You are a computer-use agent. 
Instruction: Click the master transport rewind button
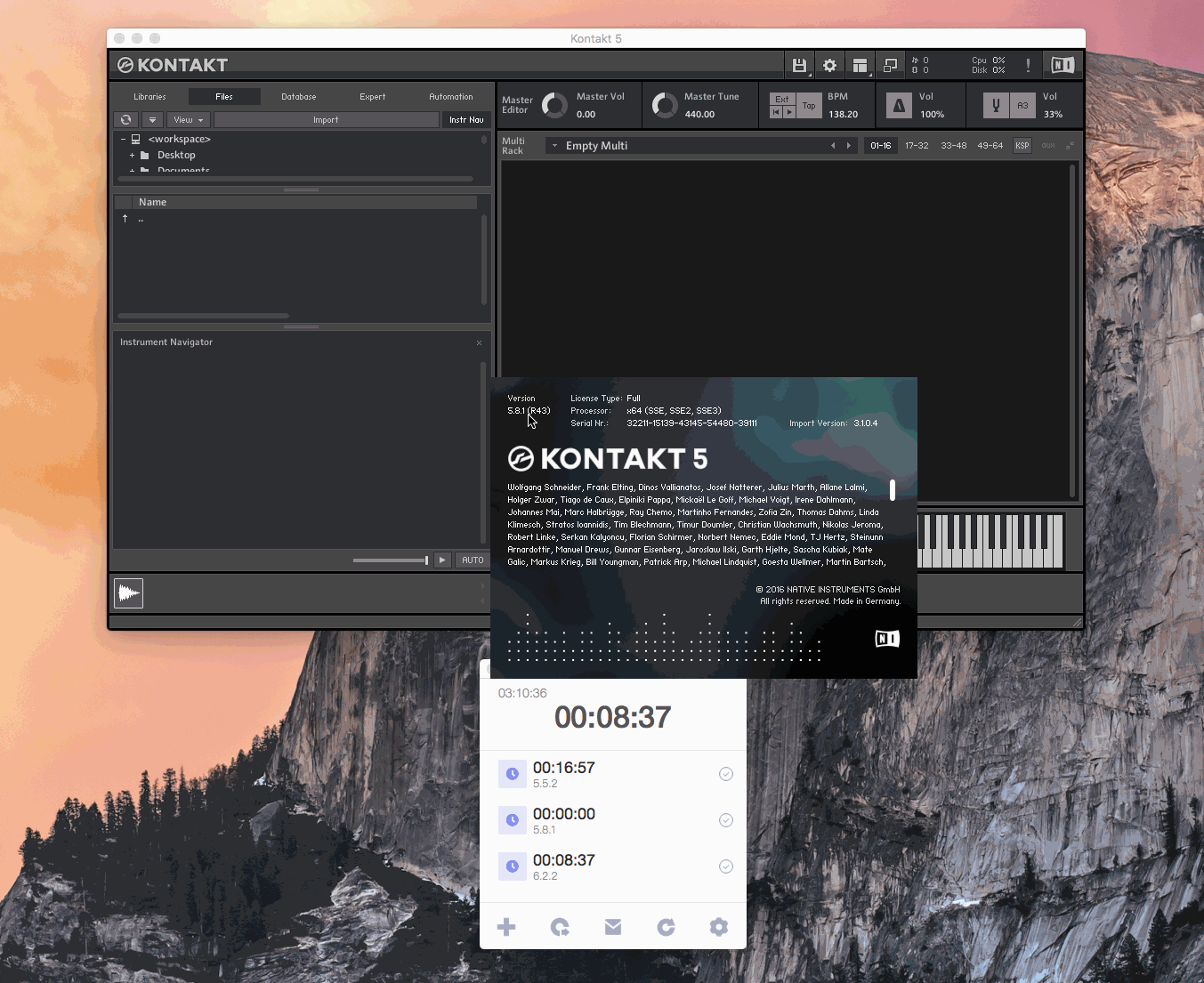tap(777, 112)
